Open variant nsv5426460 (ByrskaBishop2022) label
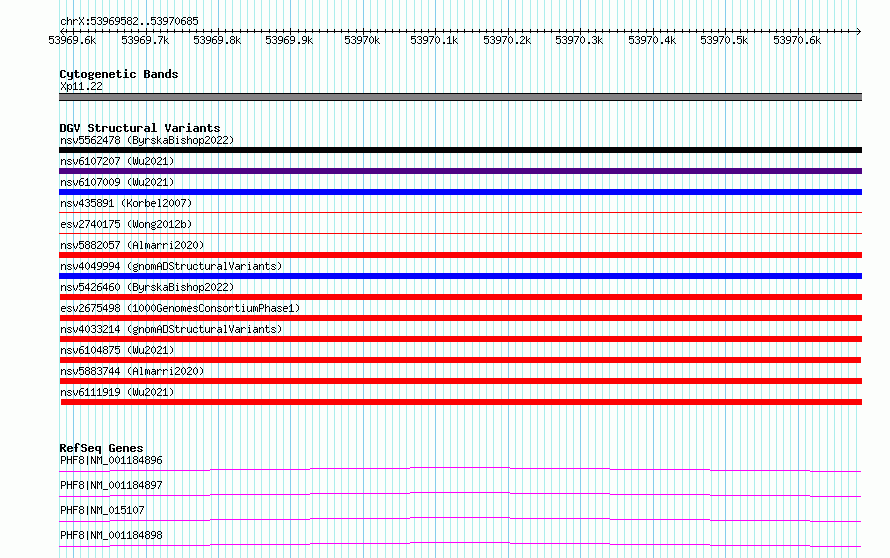The width and height of the screenshot is (890, 558). (147, 287)
